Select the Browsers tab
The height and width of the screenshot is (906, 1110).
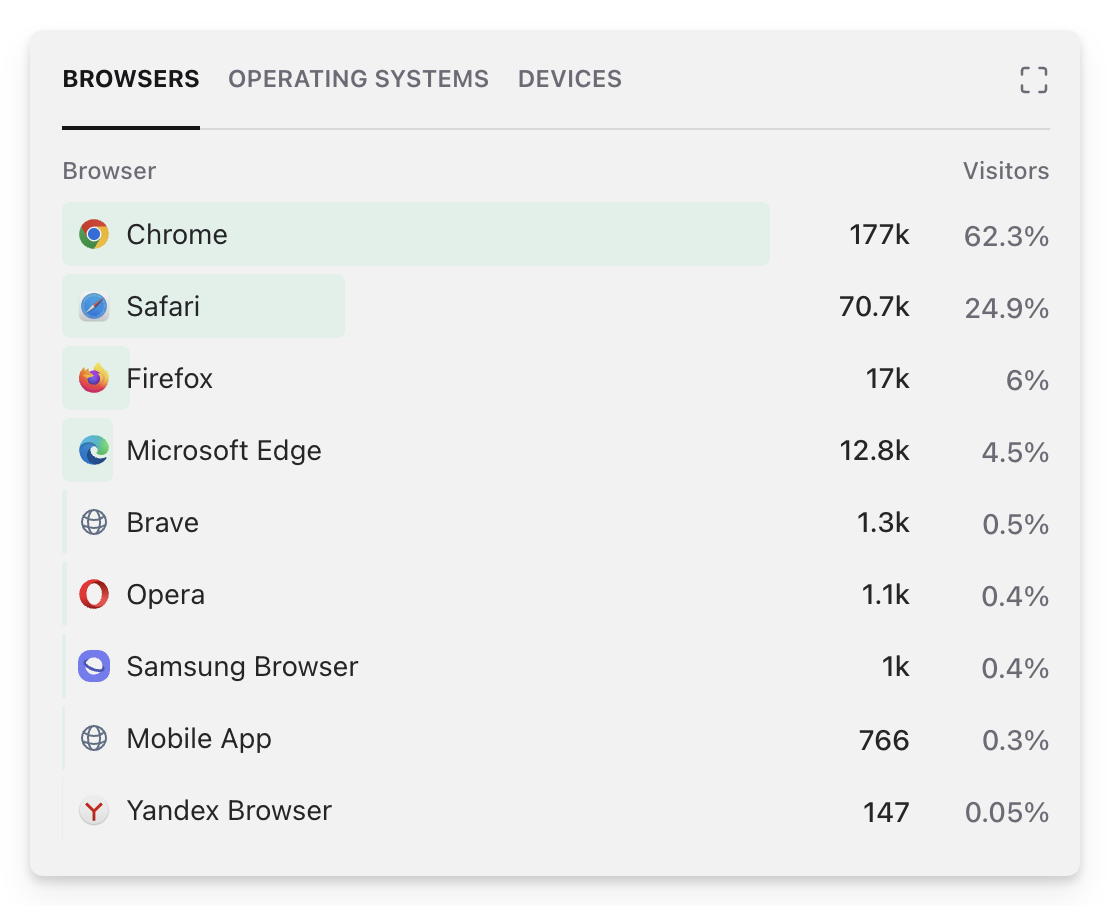[x=131, y=79]
